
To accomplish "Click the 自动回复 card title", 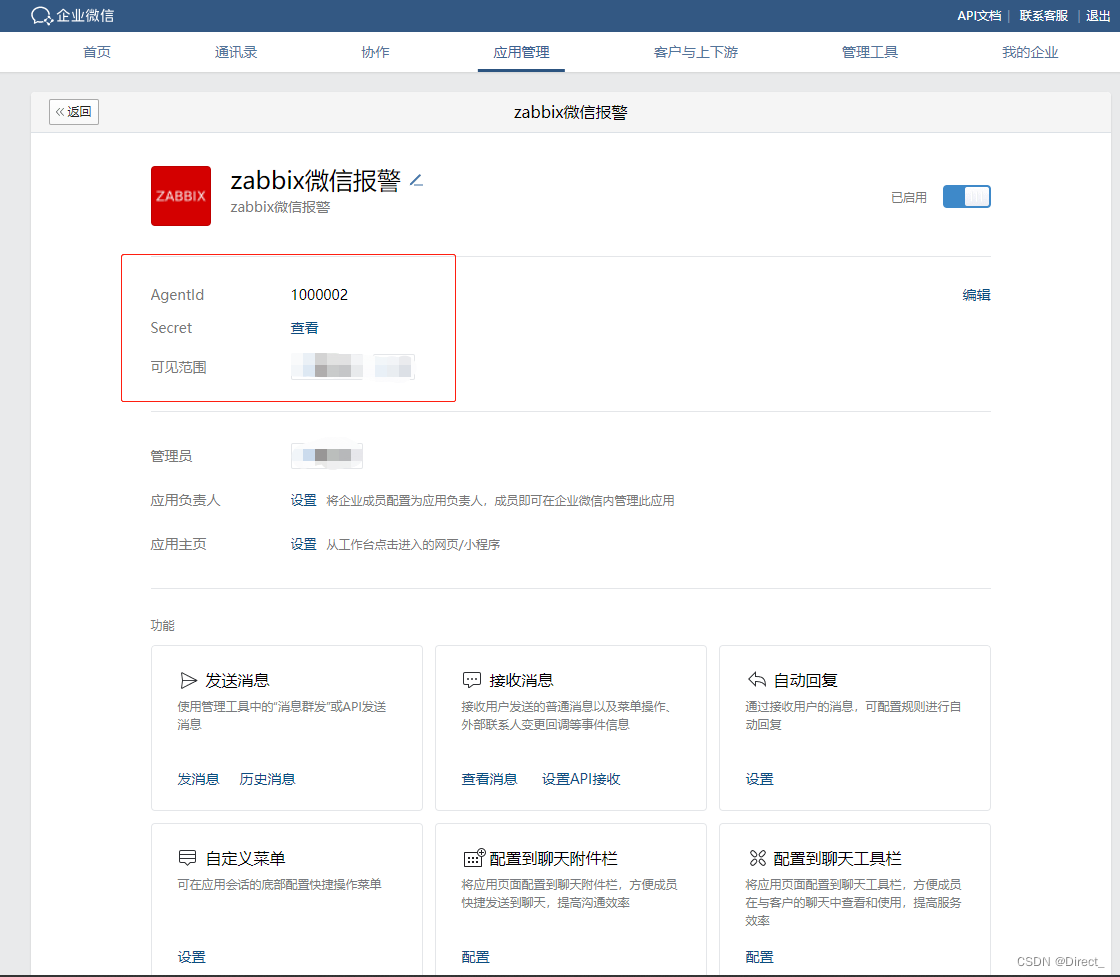I will click(x=806, y=681).
